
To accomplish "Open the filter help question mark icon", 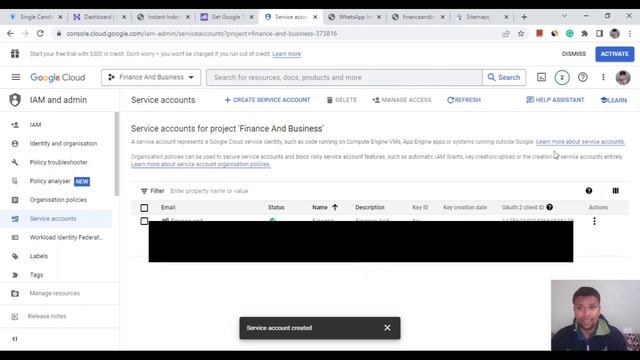I will click(x=589, y=191).
